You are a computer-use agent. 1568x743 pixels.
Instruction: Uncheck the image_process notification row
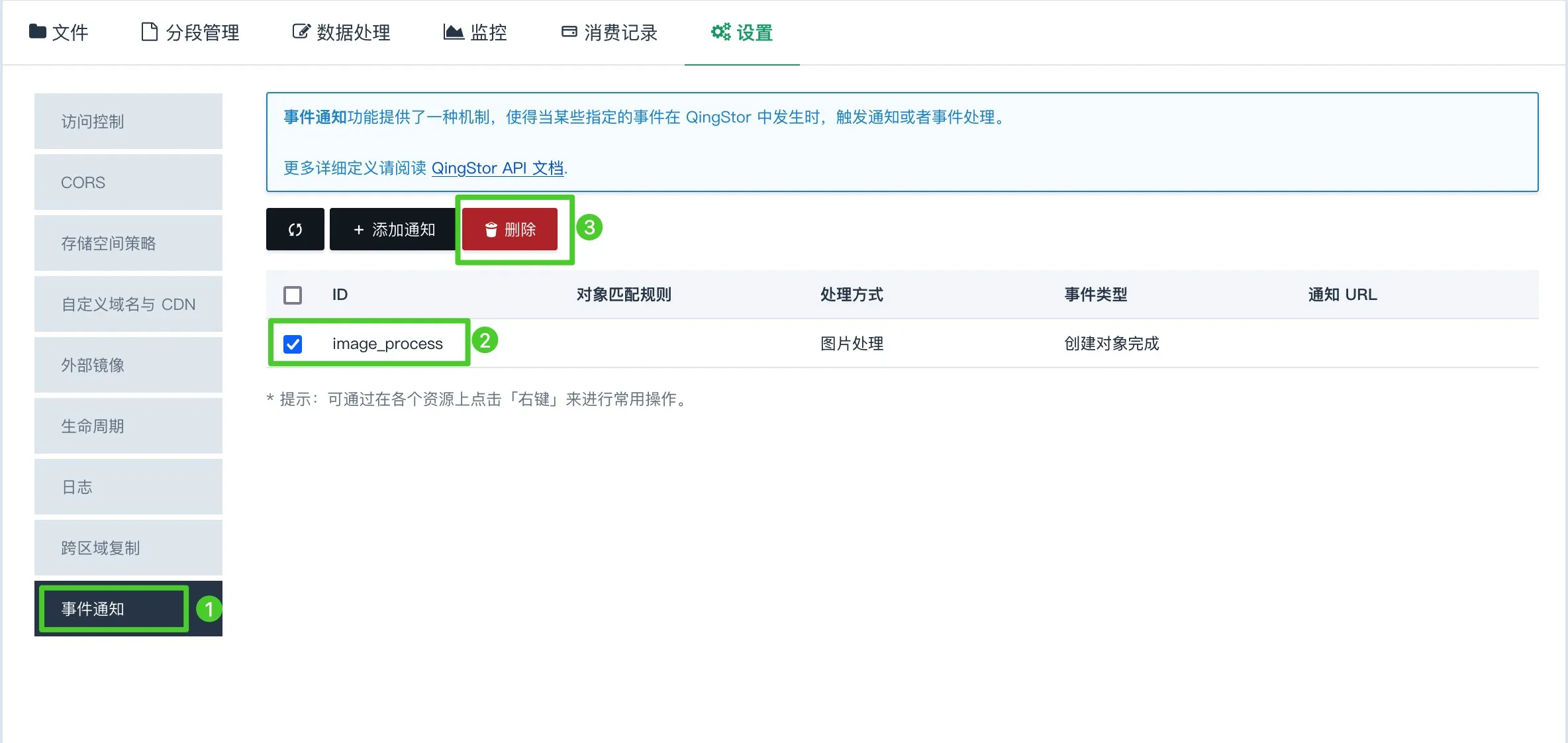[x=292, y=344]
